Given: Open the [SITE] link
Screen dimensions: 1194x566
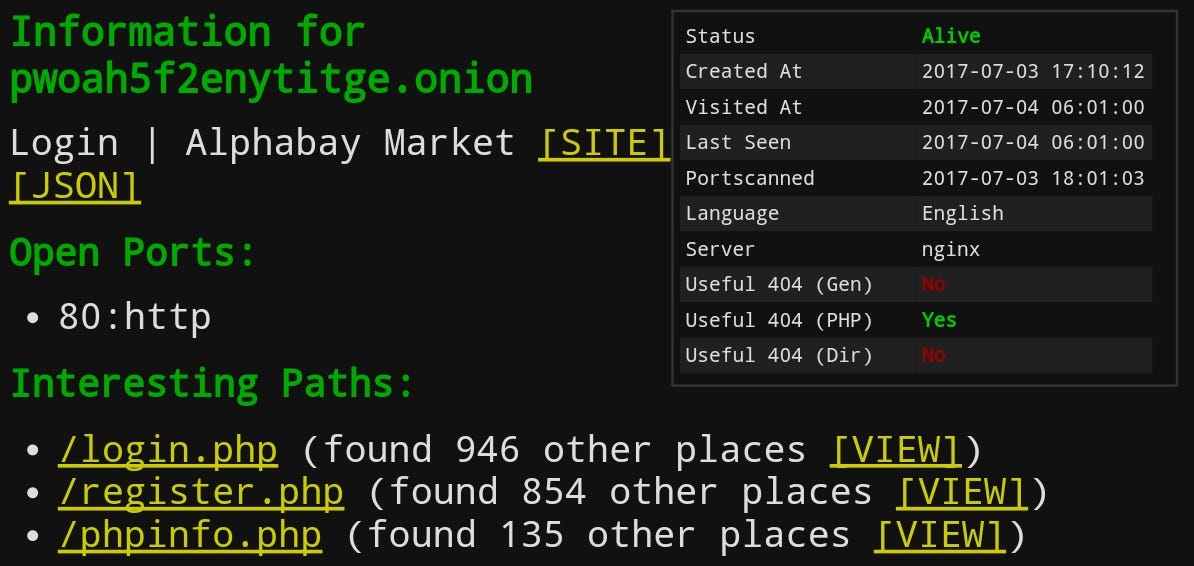Looking at the screenshot, I should coord(604,142).
